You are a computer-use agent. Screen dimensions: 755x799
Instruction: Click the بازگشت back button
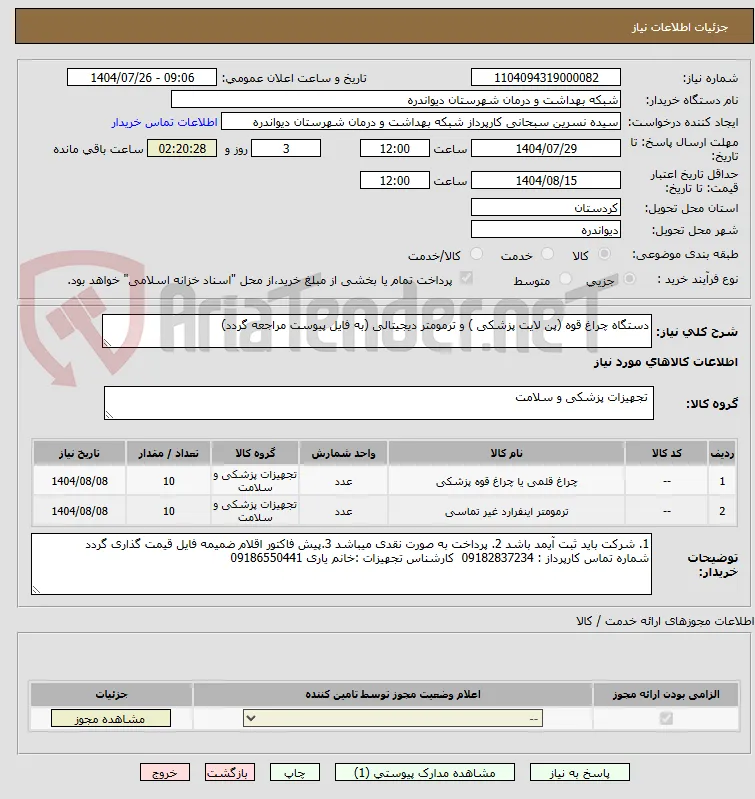pyautogui.click(x=229, y=773)
